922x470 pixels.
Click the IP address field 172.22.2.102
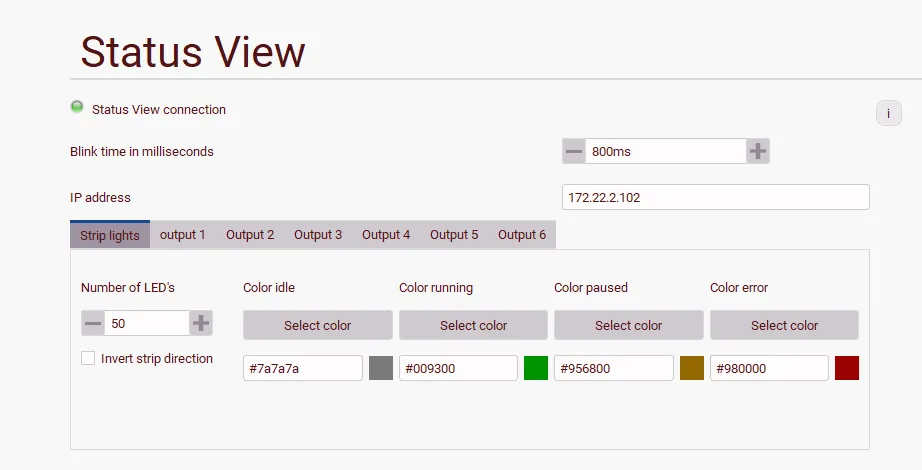point(716,197)
